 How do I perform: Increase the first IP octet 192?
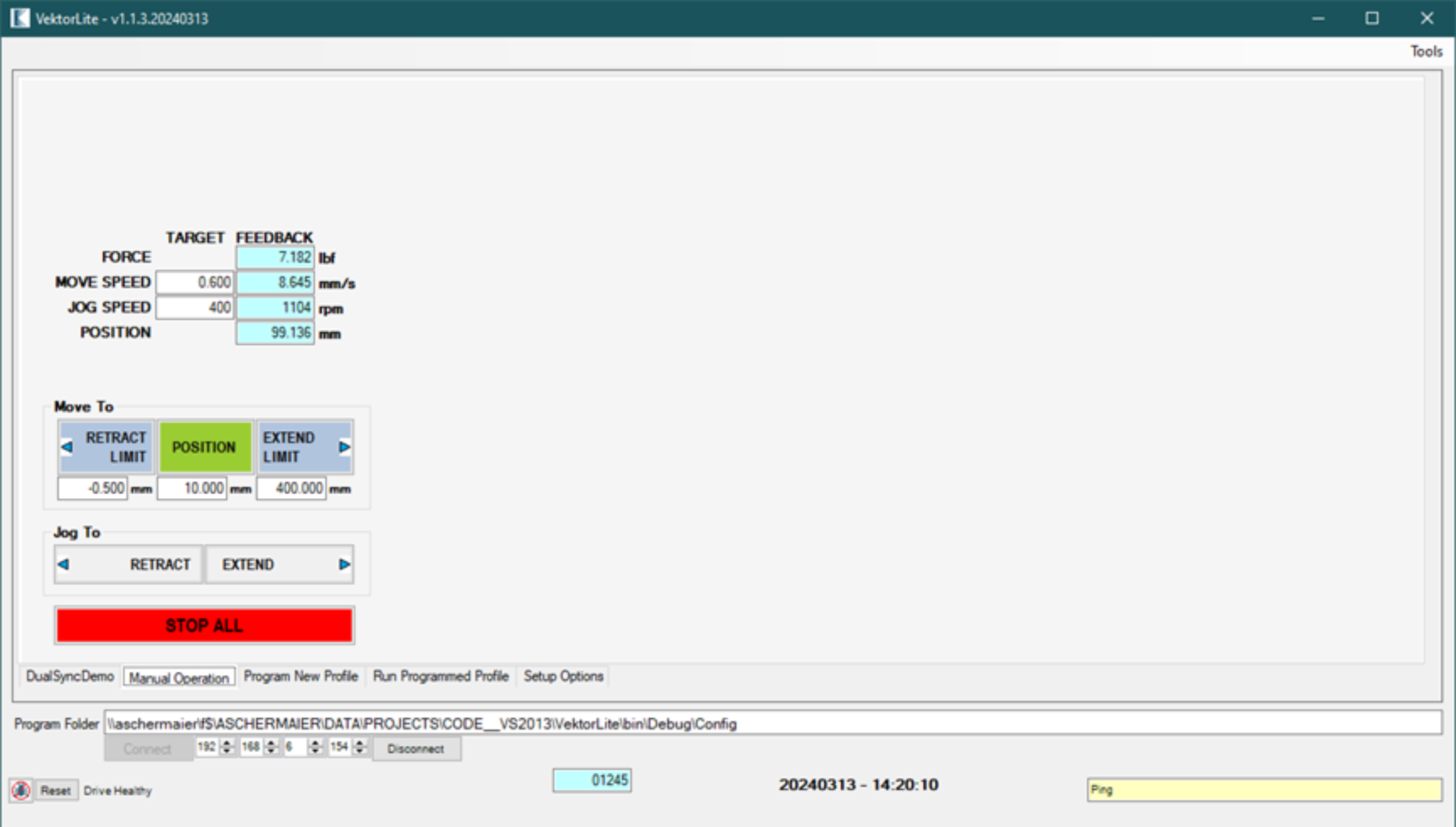coord(227,743)
